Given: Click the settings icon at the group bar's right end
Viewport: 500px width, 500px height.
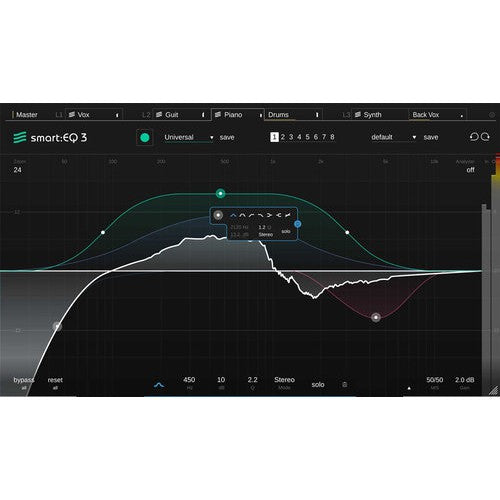Looking at the screenshot, I should 492,115.
